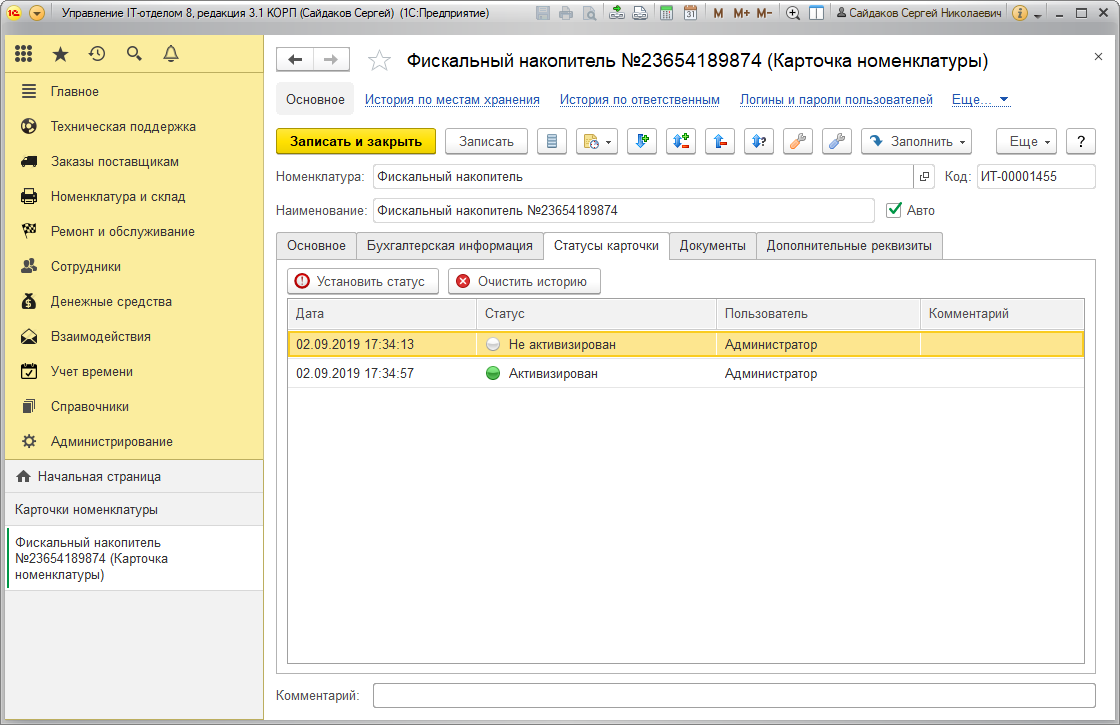Click the M+ memory add button
1120x725 pixels.
click(741, 13)
